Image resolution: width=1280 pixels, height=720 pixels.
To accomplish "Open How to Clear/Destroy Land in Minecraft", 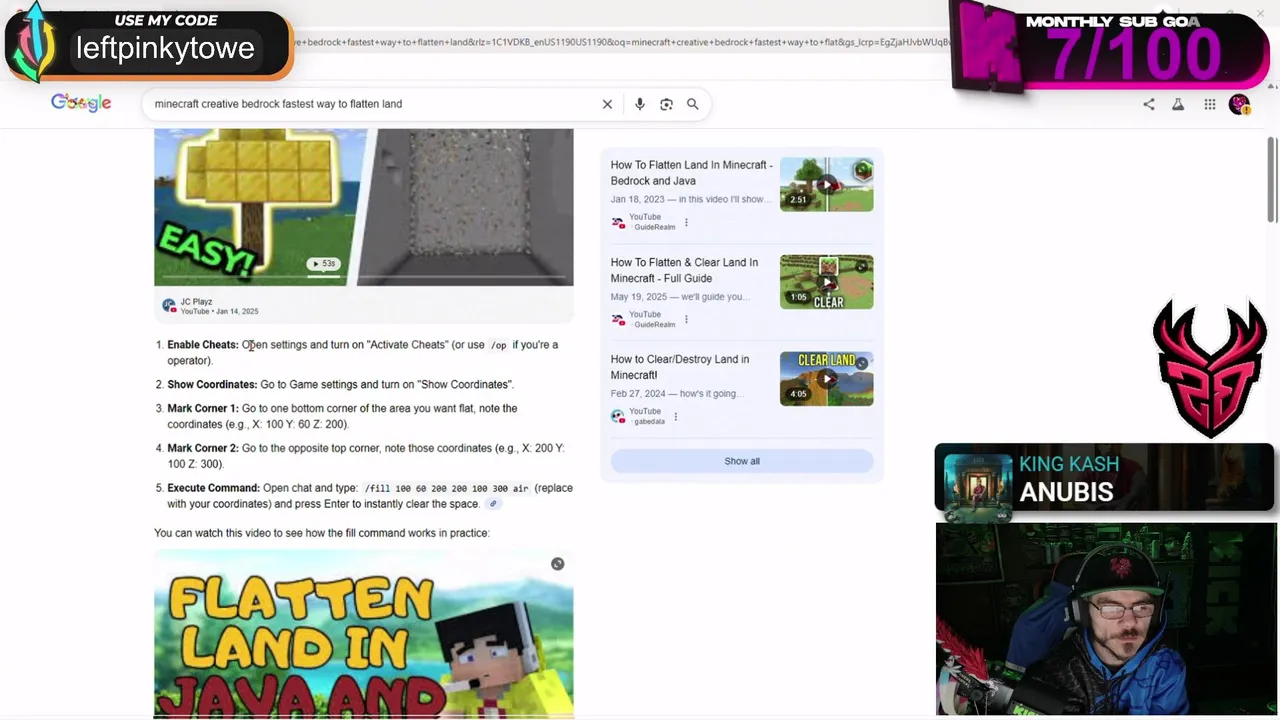I will click(x=679, y=367).
